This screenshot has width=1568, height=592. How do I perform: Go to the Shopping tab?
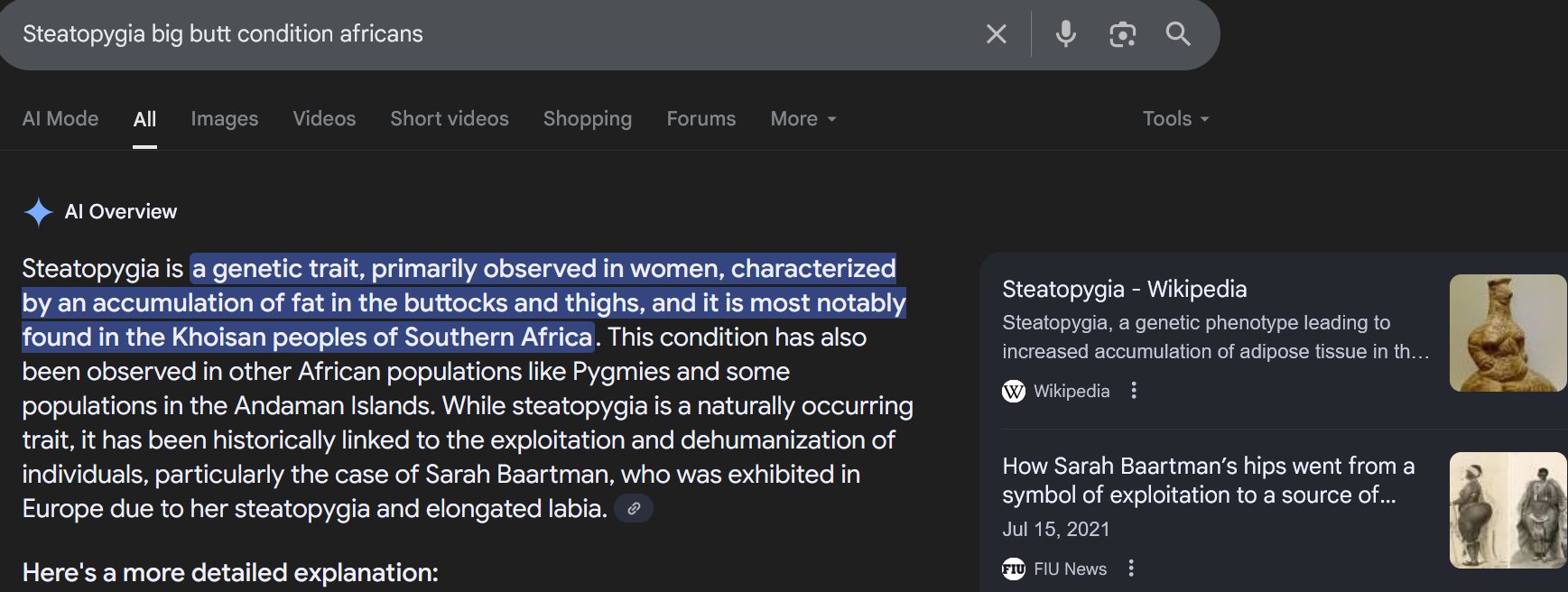click(x=588, y=119)
